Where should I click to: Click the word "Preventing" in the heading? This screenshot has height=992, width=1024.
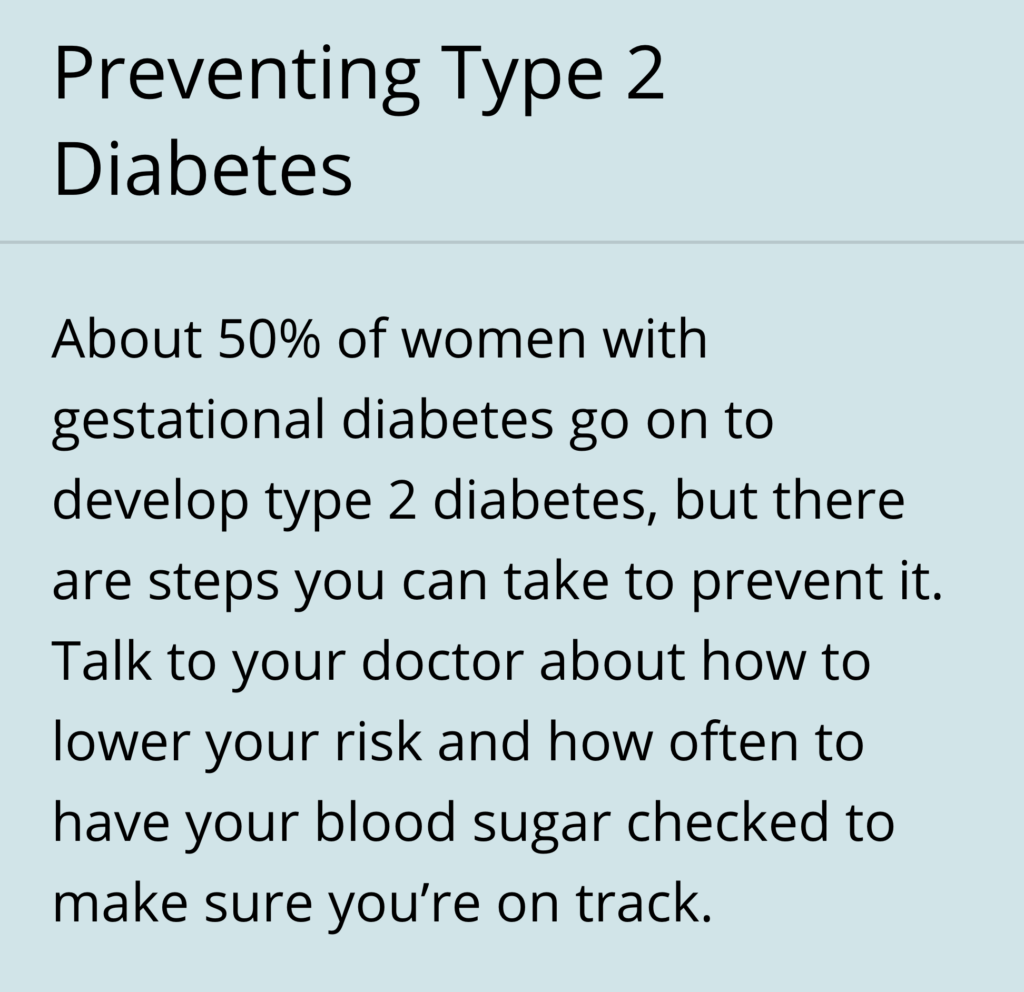(236, 75)
